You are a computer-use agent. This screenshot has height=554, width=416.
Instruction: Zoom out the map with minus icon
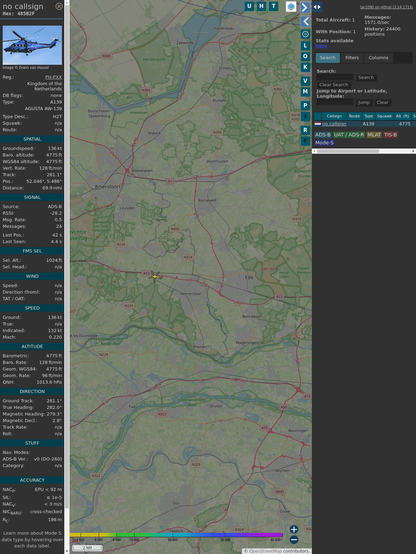pyautogui.click(x=294, y=540)
